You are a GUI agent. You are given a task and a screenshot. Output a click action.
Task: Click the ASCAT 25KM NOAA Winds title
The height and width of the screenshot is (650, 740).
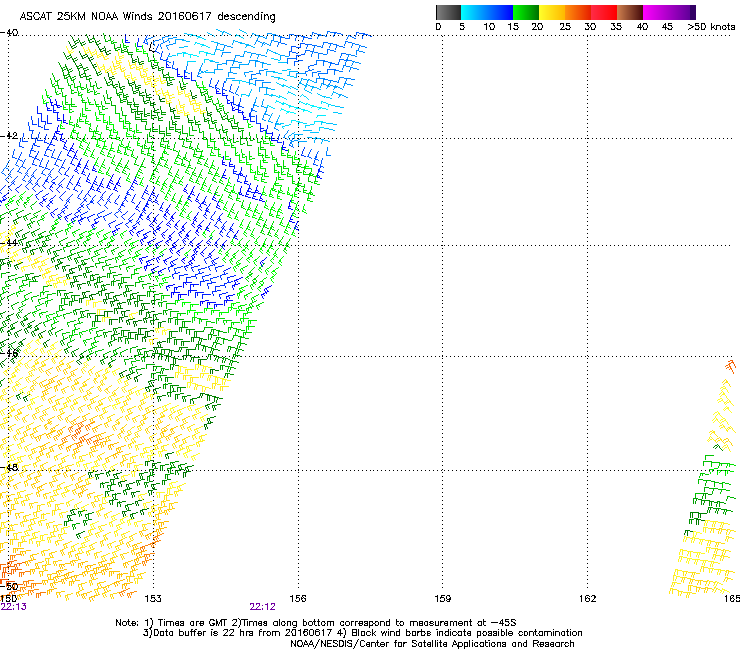[x=147, y=16]
